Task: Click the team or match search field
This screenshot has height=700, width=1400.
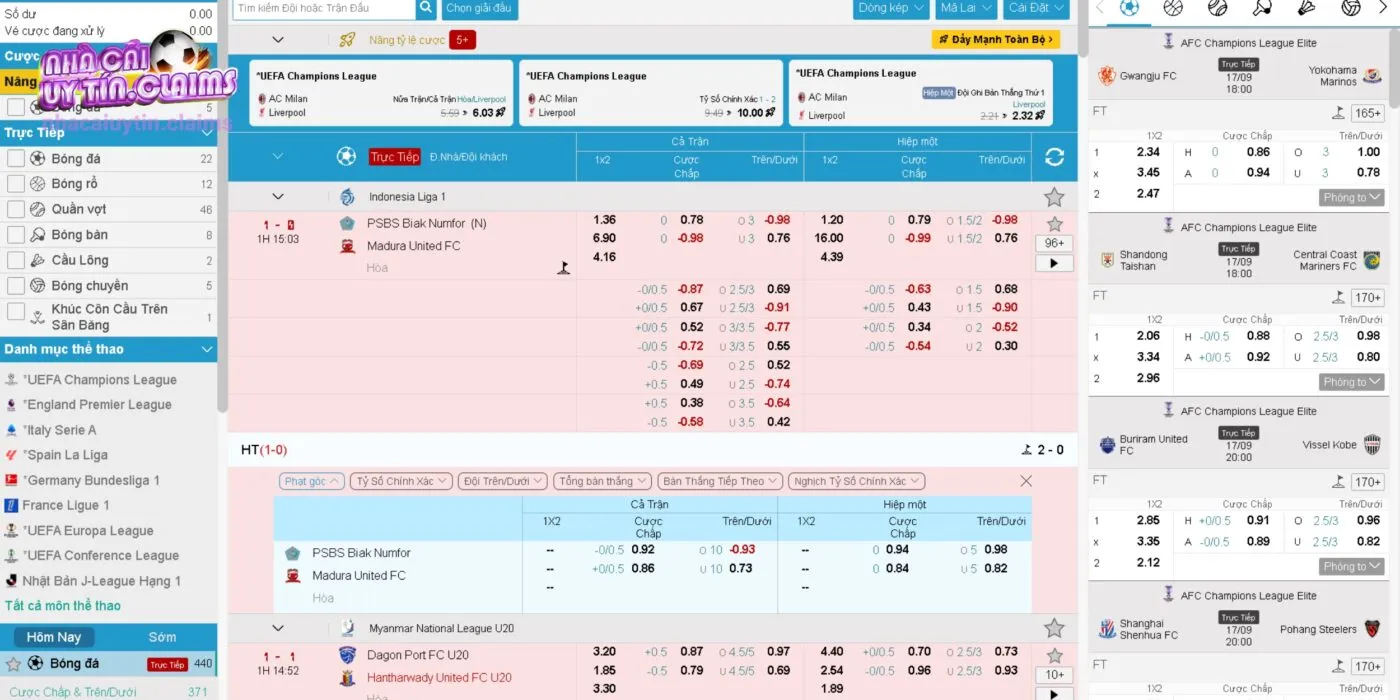Action: (323, 8)
